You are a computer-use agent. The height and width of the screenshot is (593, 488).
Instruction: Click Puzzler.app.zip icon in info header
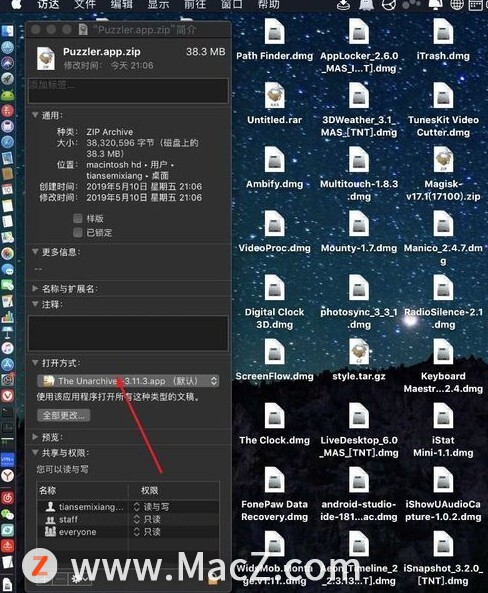point(45,58)
